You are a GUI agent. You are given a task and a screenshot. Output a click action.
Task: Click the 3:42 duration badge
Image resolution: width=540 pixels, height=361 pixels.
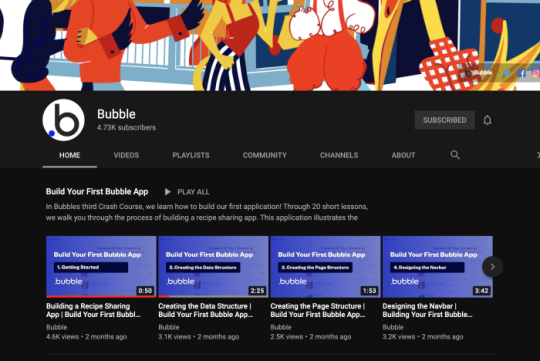(481, 291)
